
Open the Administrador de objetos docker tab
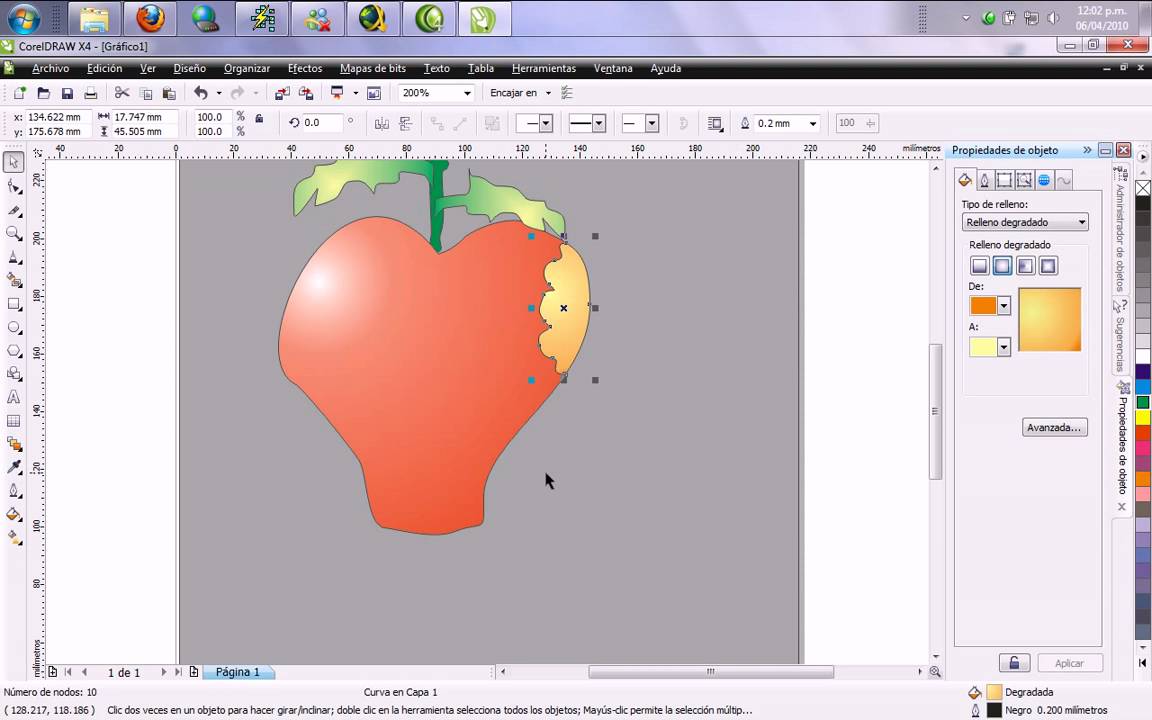point(1120,230)
